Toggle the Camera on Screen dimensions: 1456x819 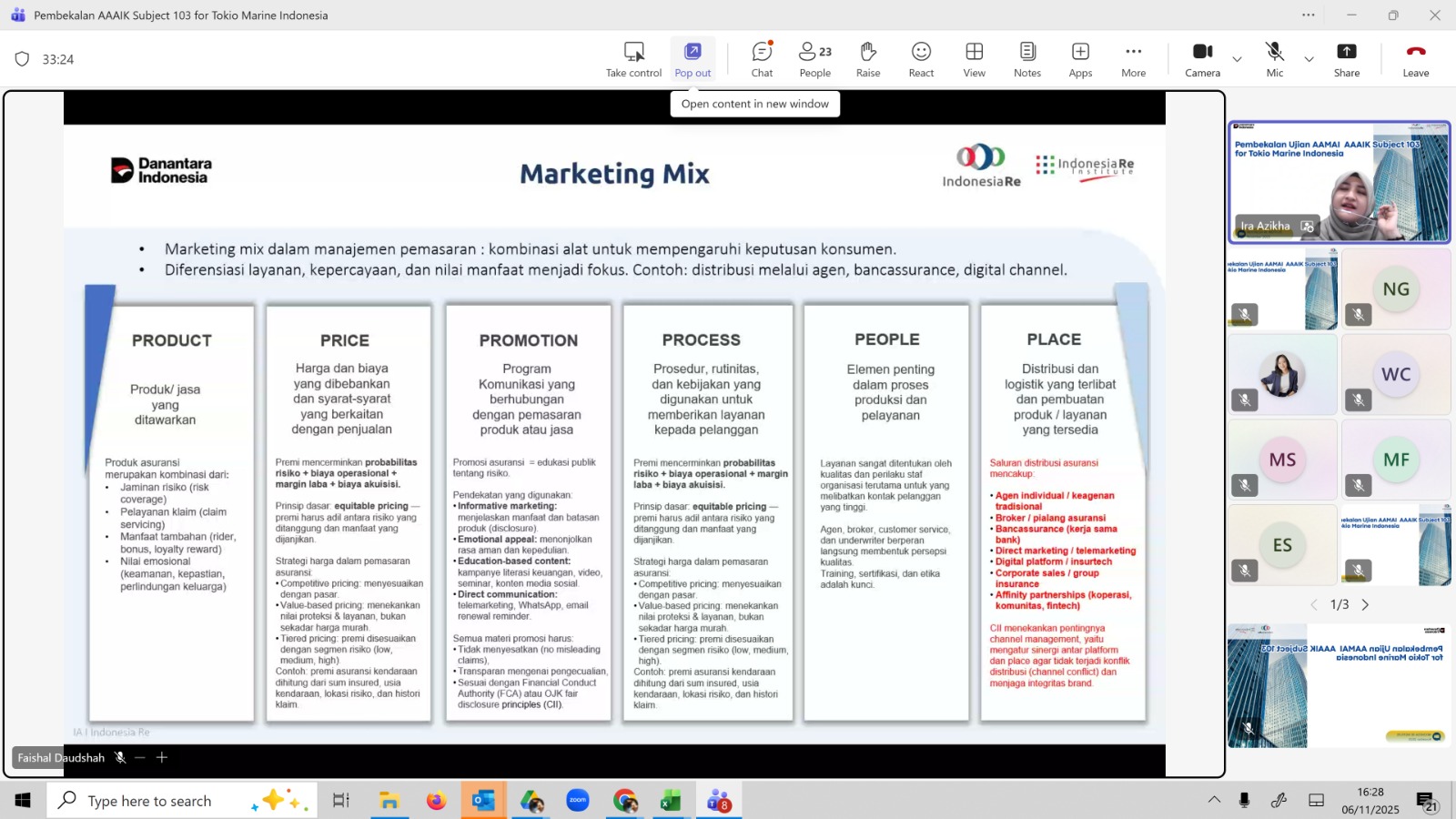(x=1202, y=59)
